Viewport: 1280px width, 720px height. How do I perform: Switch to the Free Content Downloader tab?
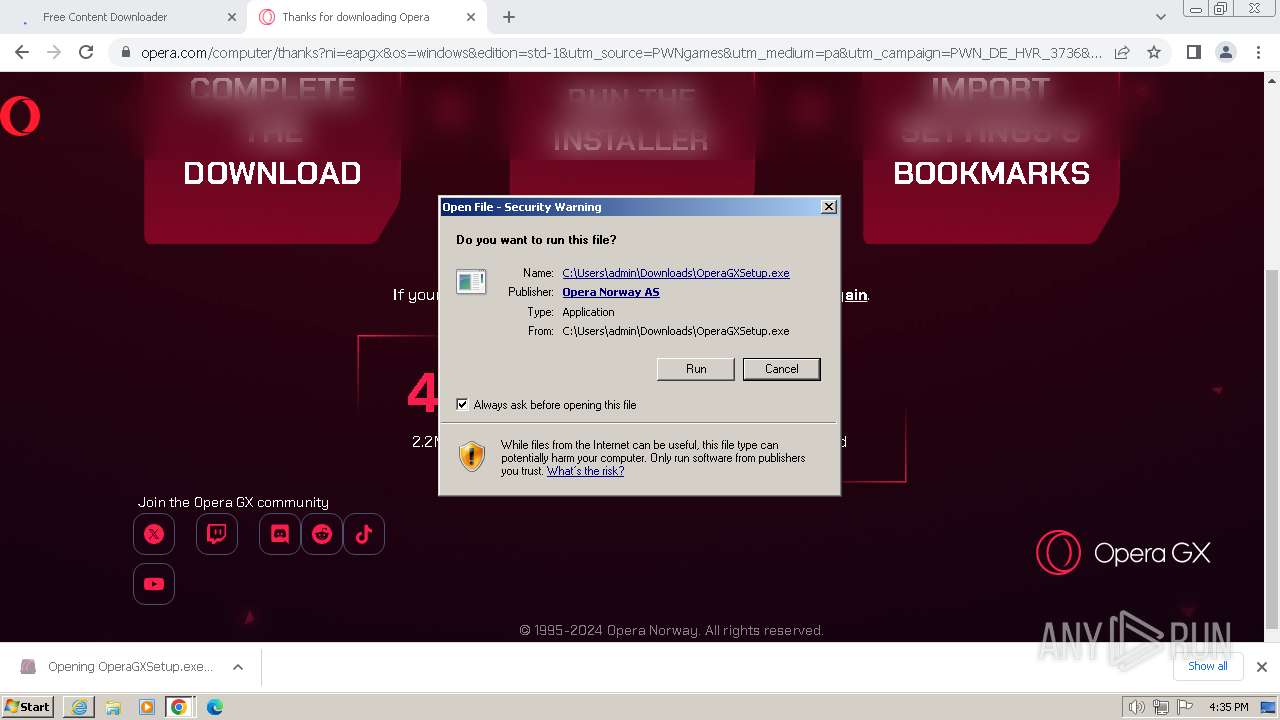(122, 17)
